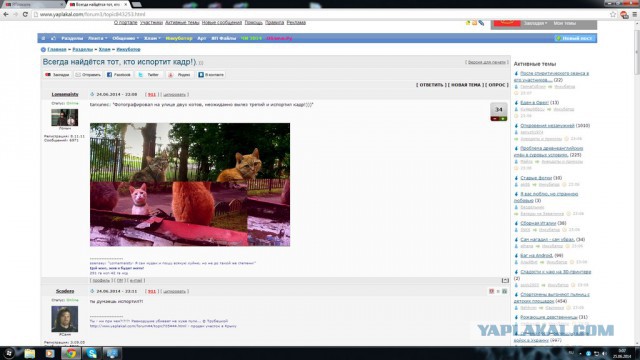Click the address bar URL field
This screenshot has width=640, height=360.
click(322, 14)
